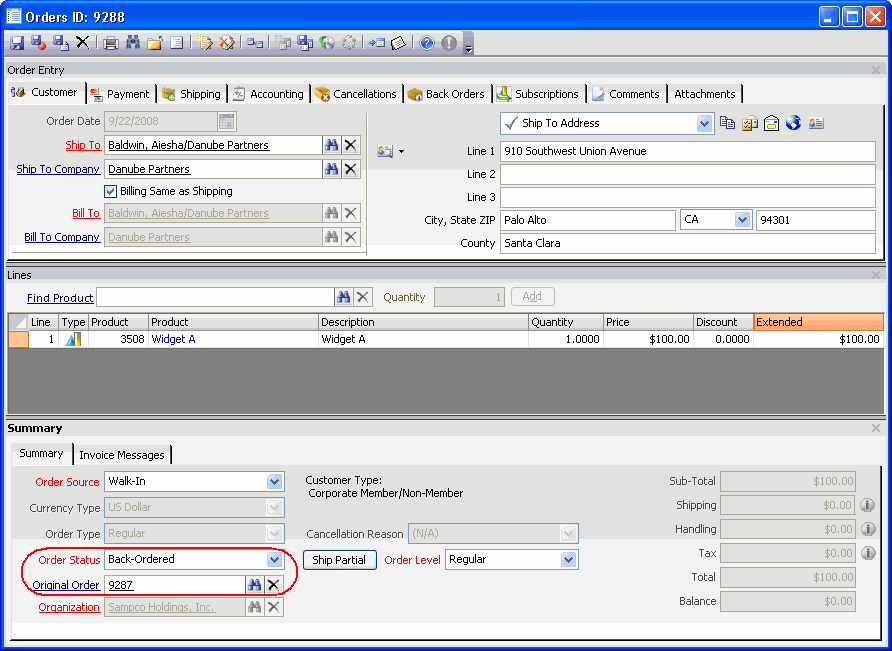Image resolution: width=892 pixels, height=651 pixels.
Task: Click the Print toolbar icon
Action: tap(110, 43)
